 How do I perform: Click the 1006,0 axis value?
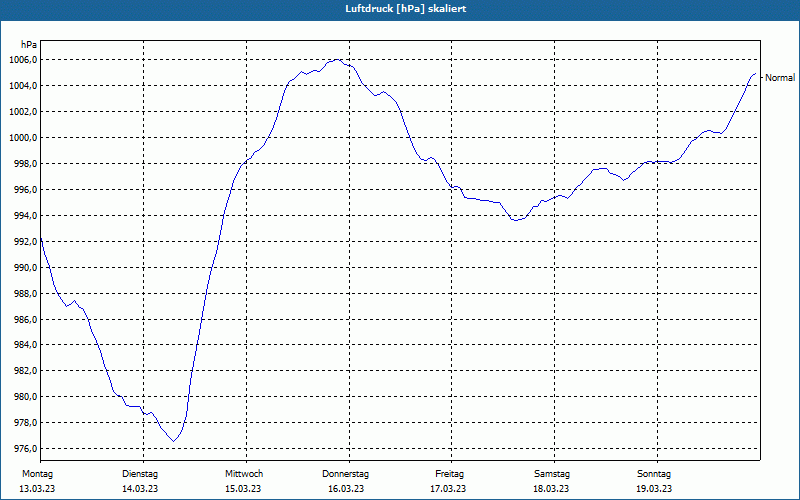23,60
